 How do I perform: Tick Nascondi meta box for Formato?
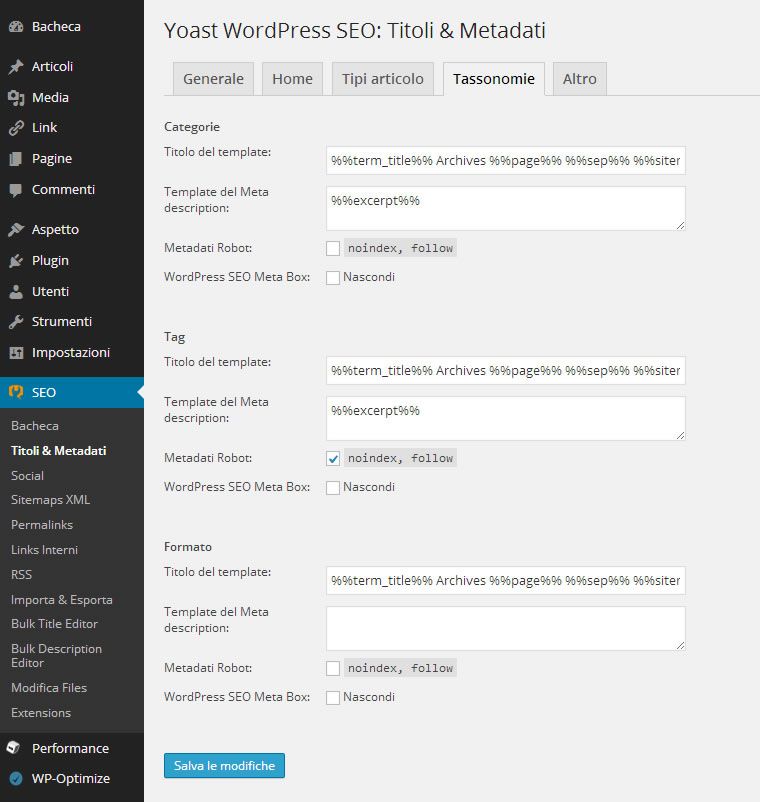click(x=333, y=698)
